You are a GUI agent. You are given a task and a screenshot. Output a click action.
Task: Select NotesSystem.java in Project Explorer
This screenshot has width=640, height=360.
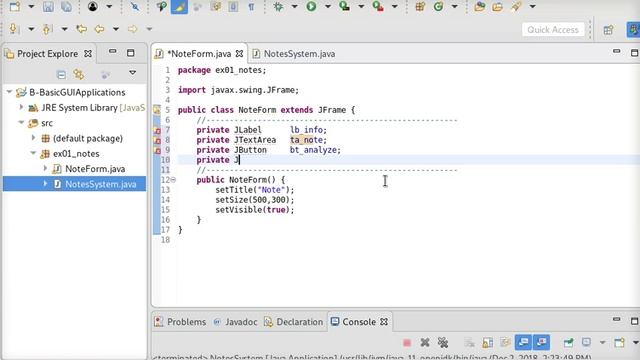tap(100, 184)
